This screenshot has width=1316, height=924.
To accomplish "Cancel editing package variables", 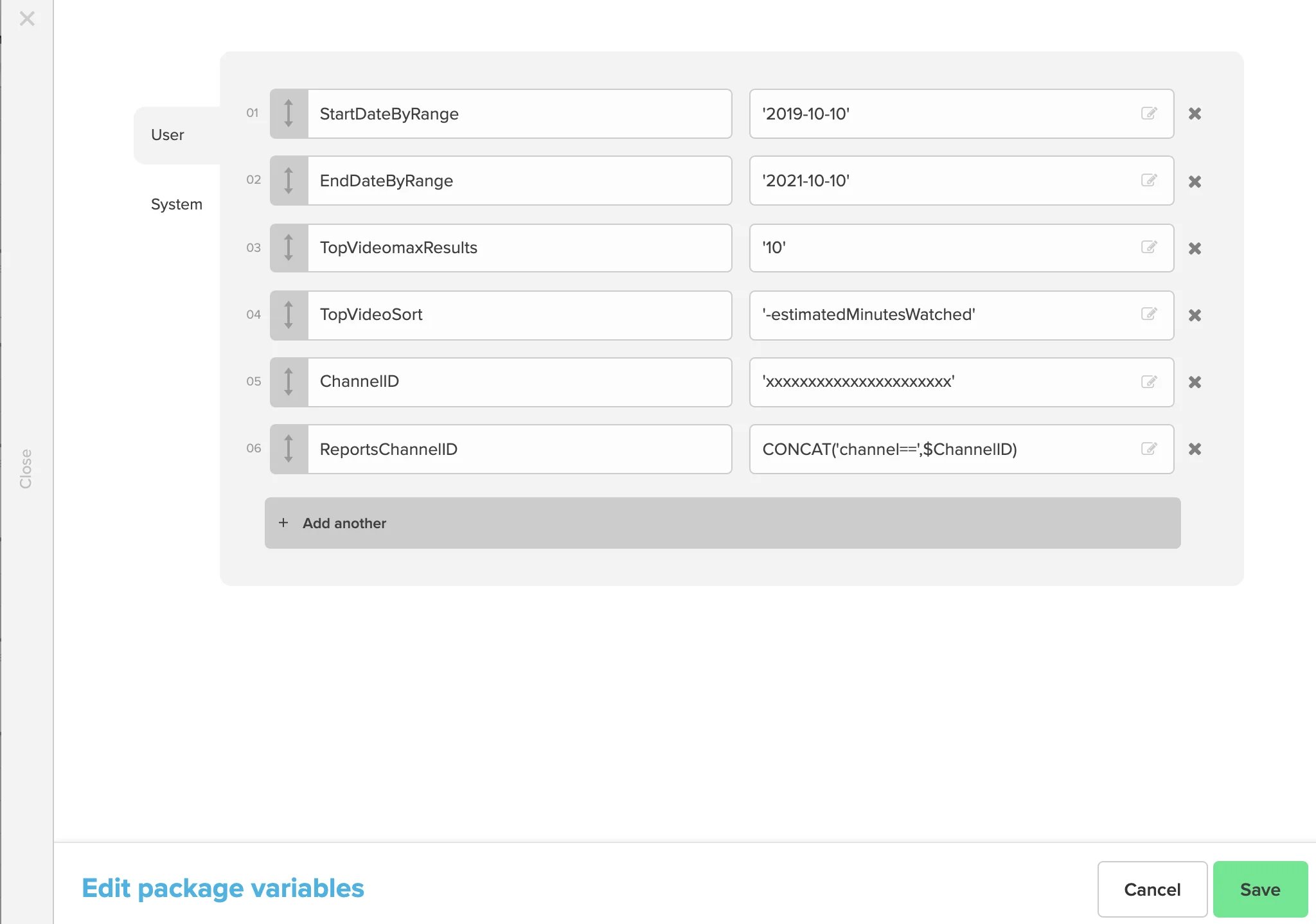I will pos(1152,889).
